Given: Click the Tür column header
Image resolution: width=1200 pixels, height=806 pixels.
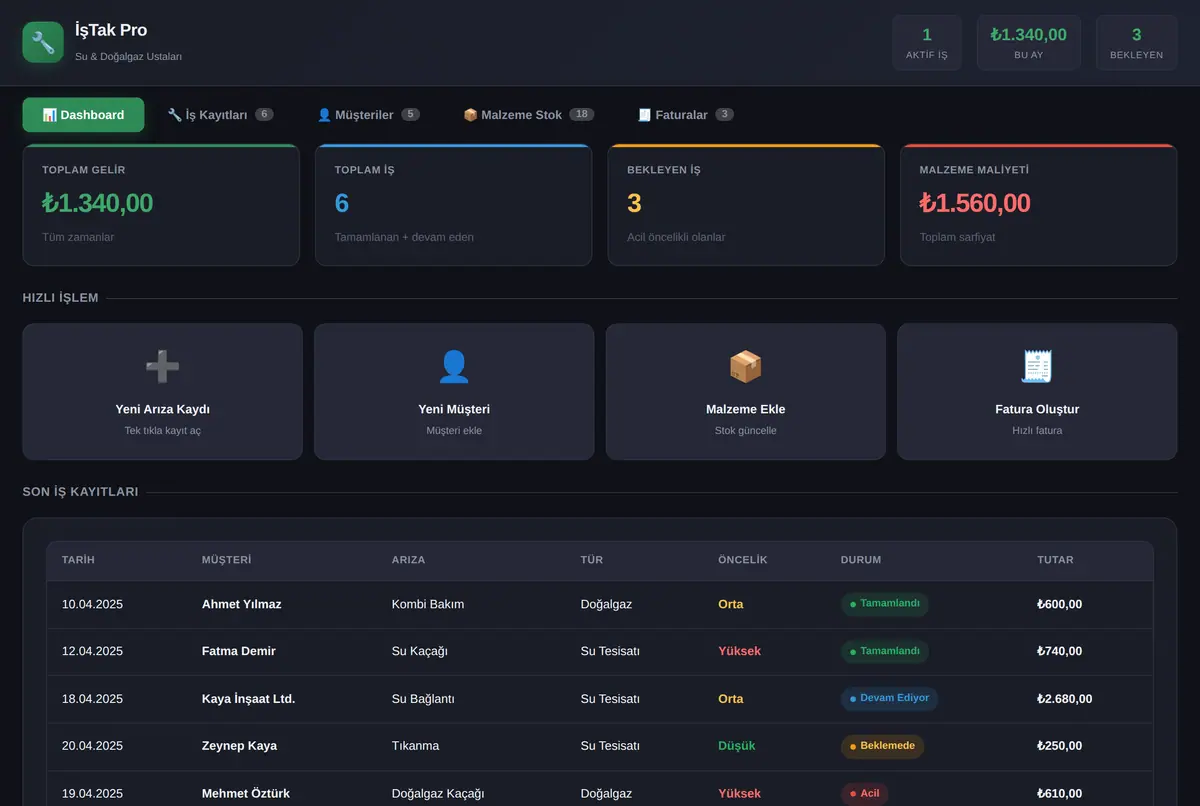Looking at the screenshot, I should coord(592,560).
